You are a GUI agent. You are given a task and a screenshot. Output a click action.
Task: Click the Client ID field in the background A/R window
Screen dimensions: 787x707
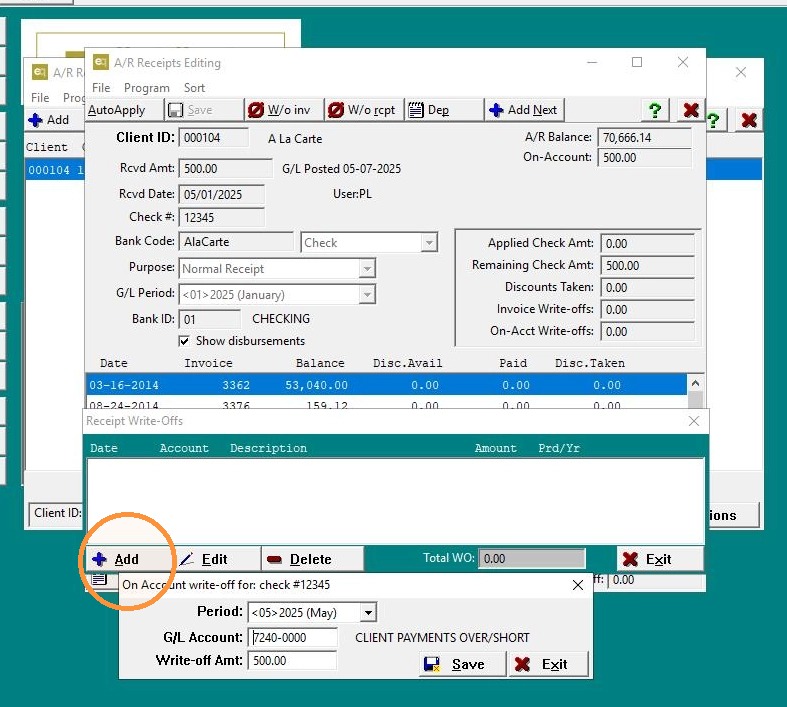click(x=57, y=513)
